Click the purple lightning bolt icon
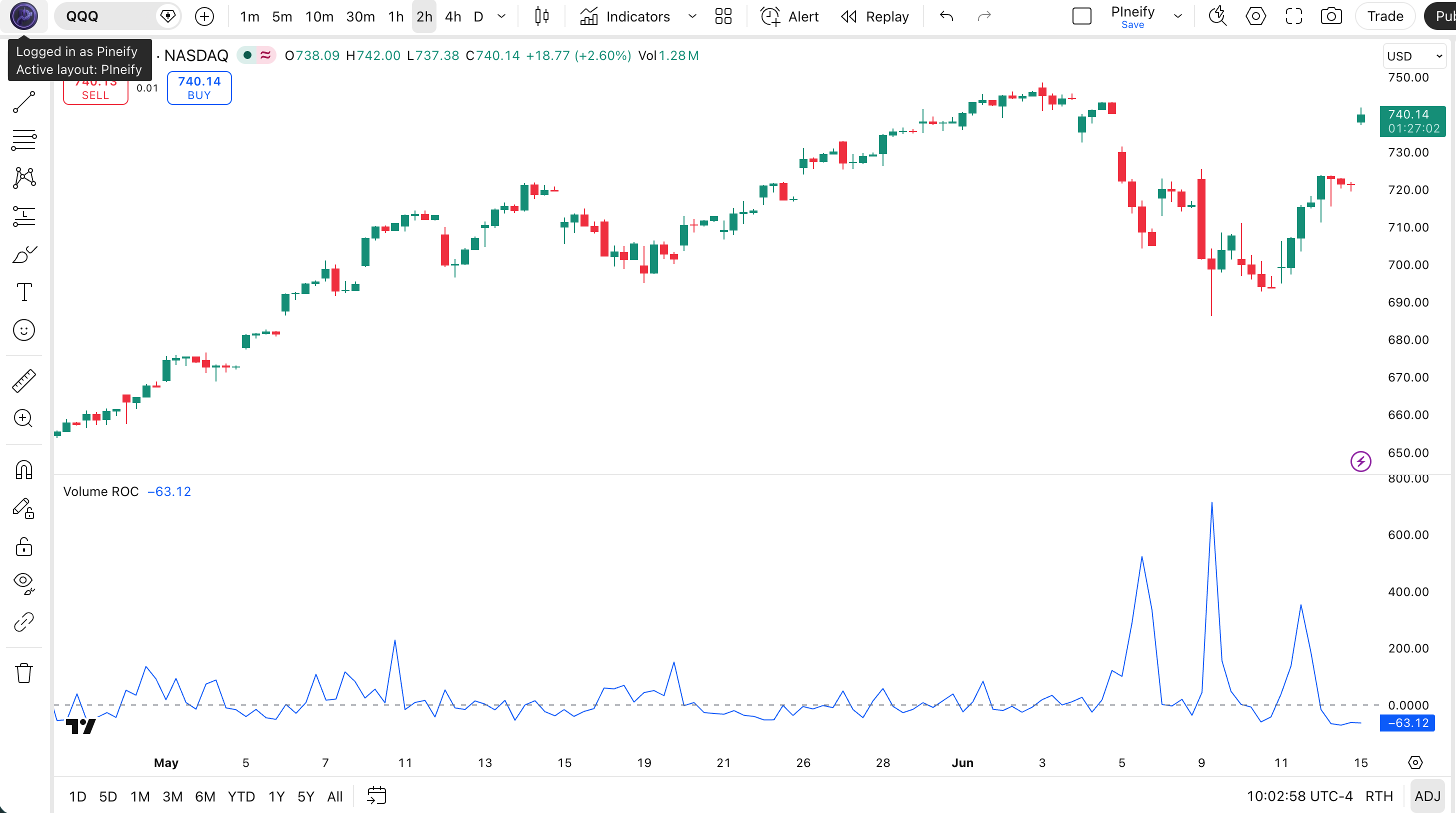The width and height of the screenshot is (1456, 813). pos(1360,461)
